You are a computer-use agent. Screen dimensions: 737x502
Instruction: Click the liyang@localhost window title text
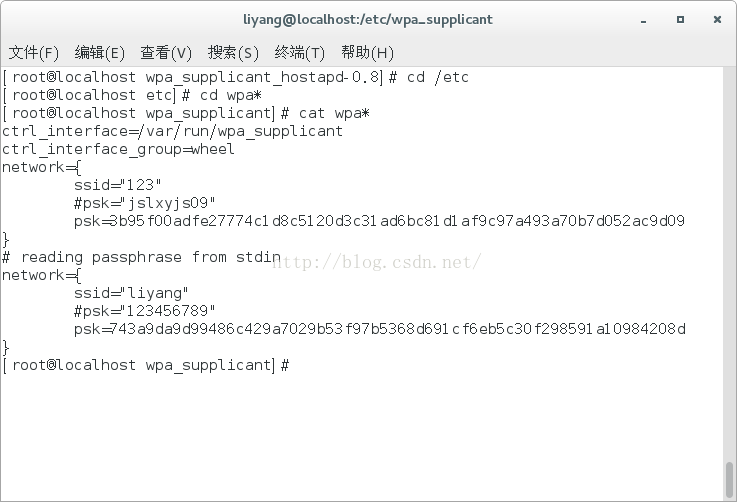pos(368,19)
